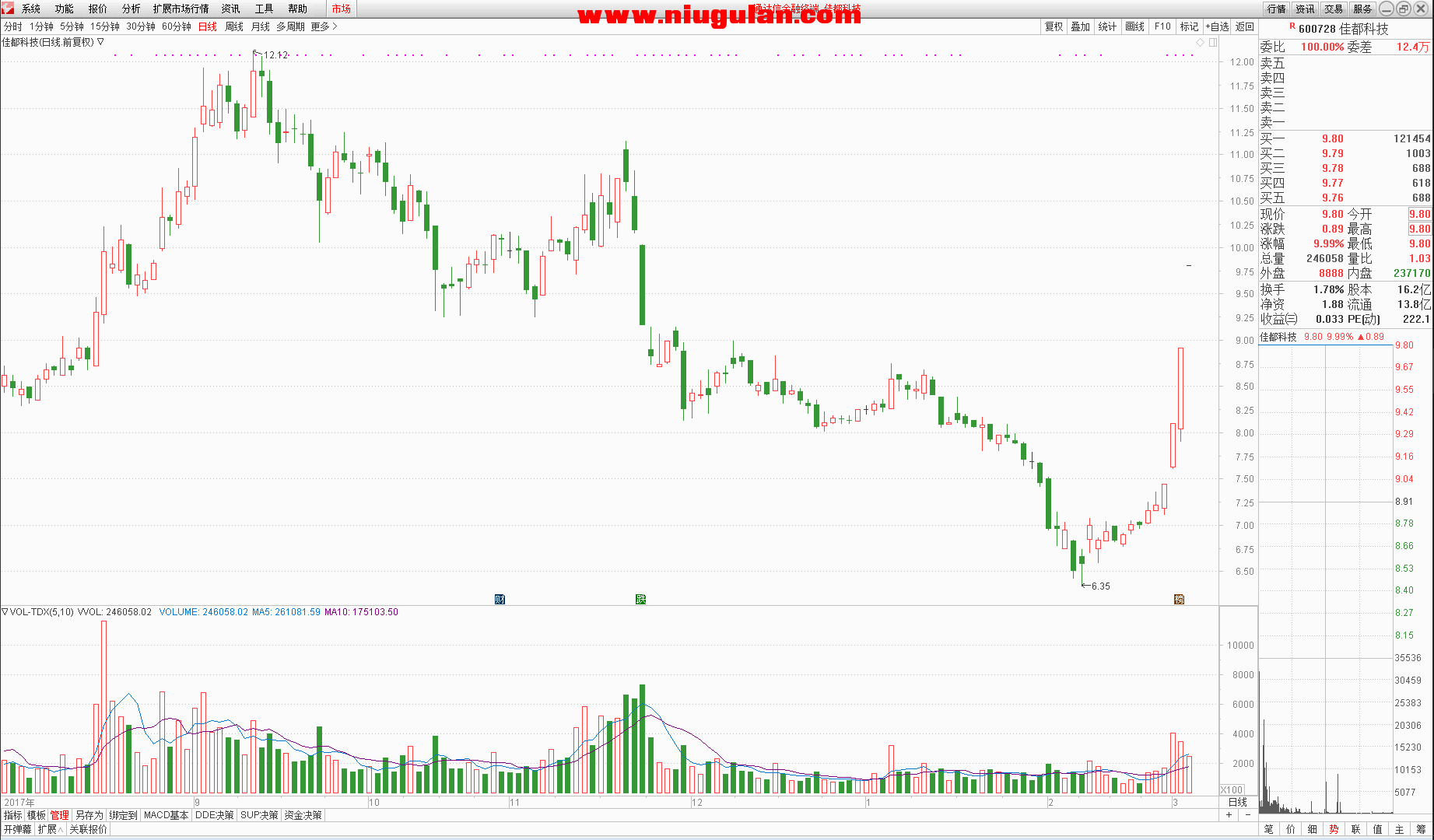Select the 模板 tab at bottom
The width and height of the screenshot is (1434, 840).
point(37,815)
